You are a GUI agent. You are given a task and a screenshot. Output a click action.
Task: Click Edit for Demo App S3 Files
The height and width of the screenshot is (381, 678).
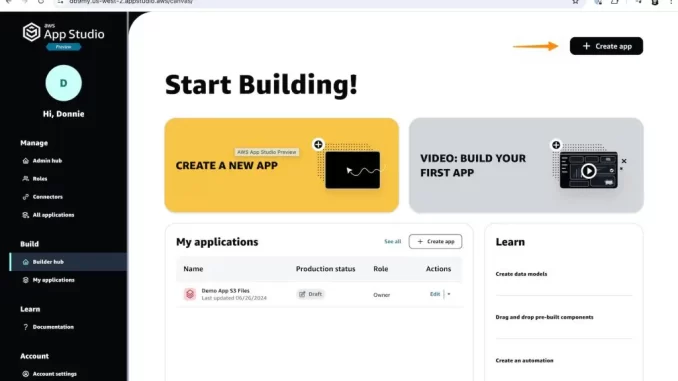coord(435,294)
